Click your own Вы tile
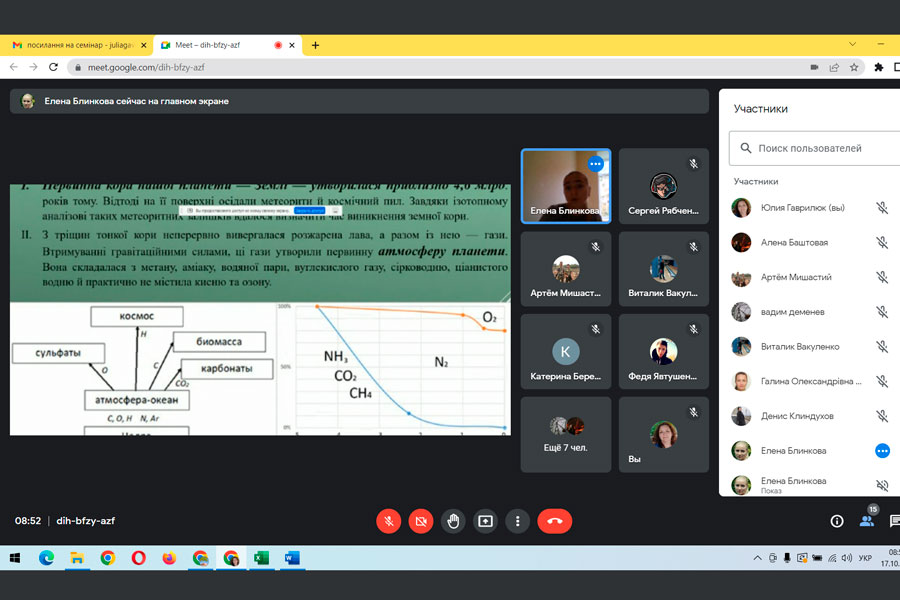900x600 pixels. [x=664, y=435]
